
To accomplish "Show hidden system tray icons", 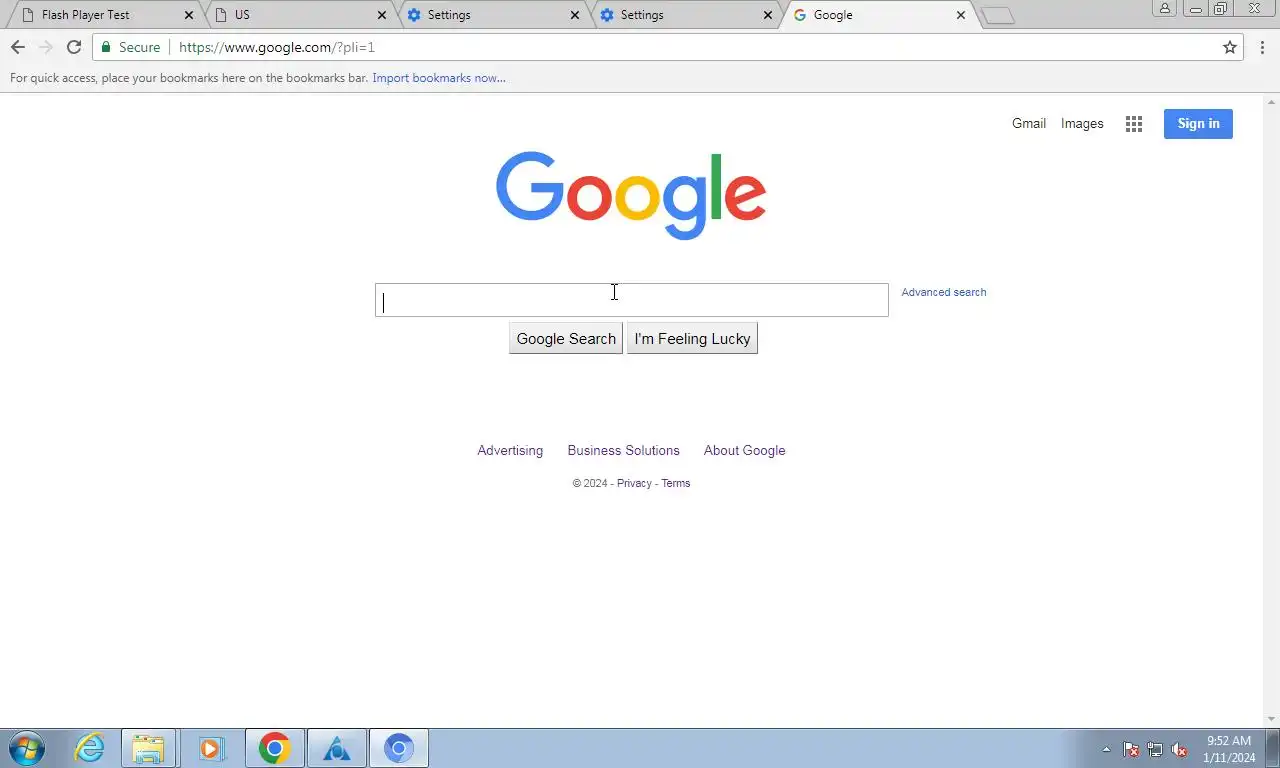I will click(x=1106, y=749).
